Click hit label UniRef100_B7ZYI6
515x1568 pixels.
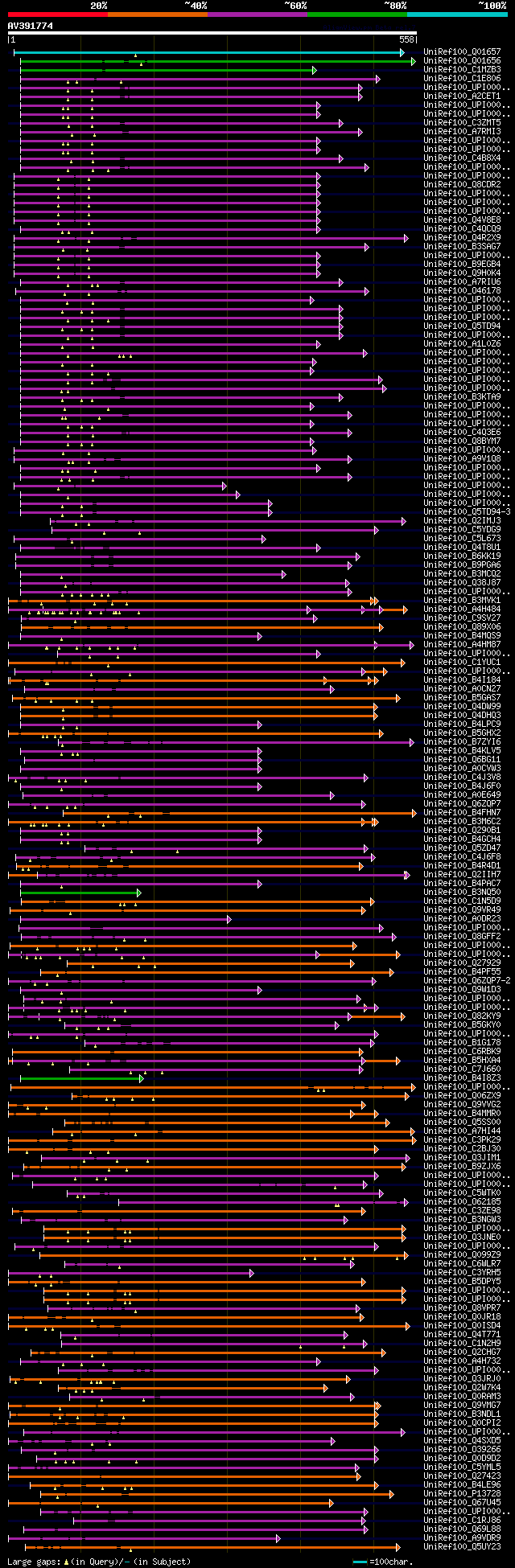[462, 742]
